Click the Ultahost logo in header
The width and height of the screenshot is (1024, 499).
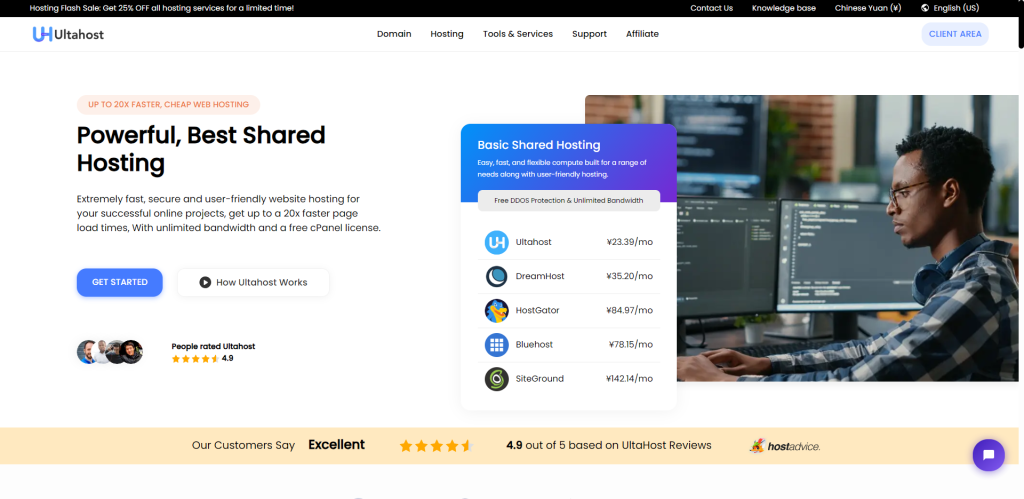click(69, 34)
